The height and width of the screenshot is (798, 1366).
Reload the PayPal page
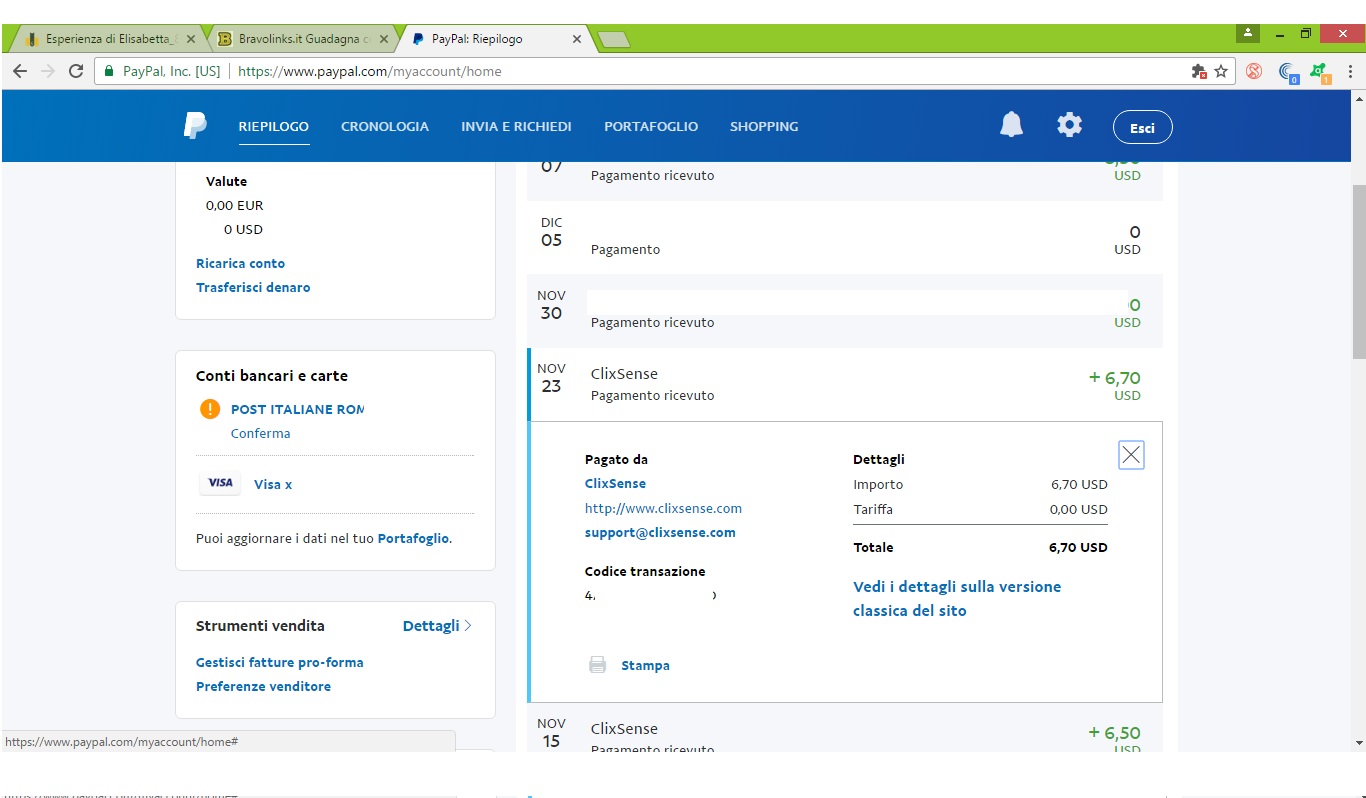76,71
